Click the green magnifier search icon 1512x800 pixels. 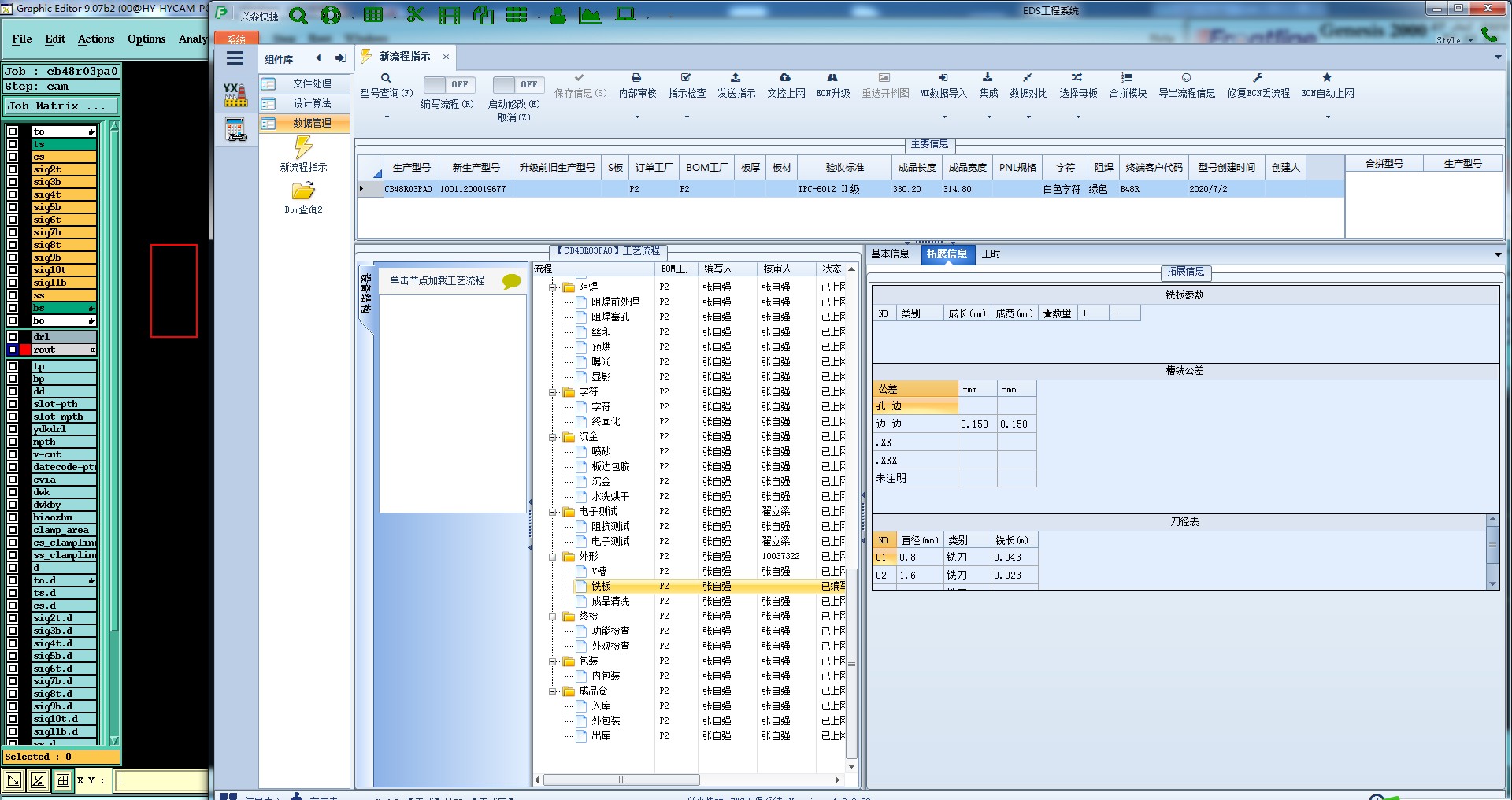(298, 15)
